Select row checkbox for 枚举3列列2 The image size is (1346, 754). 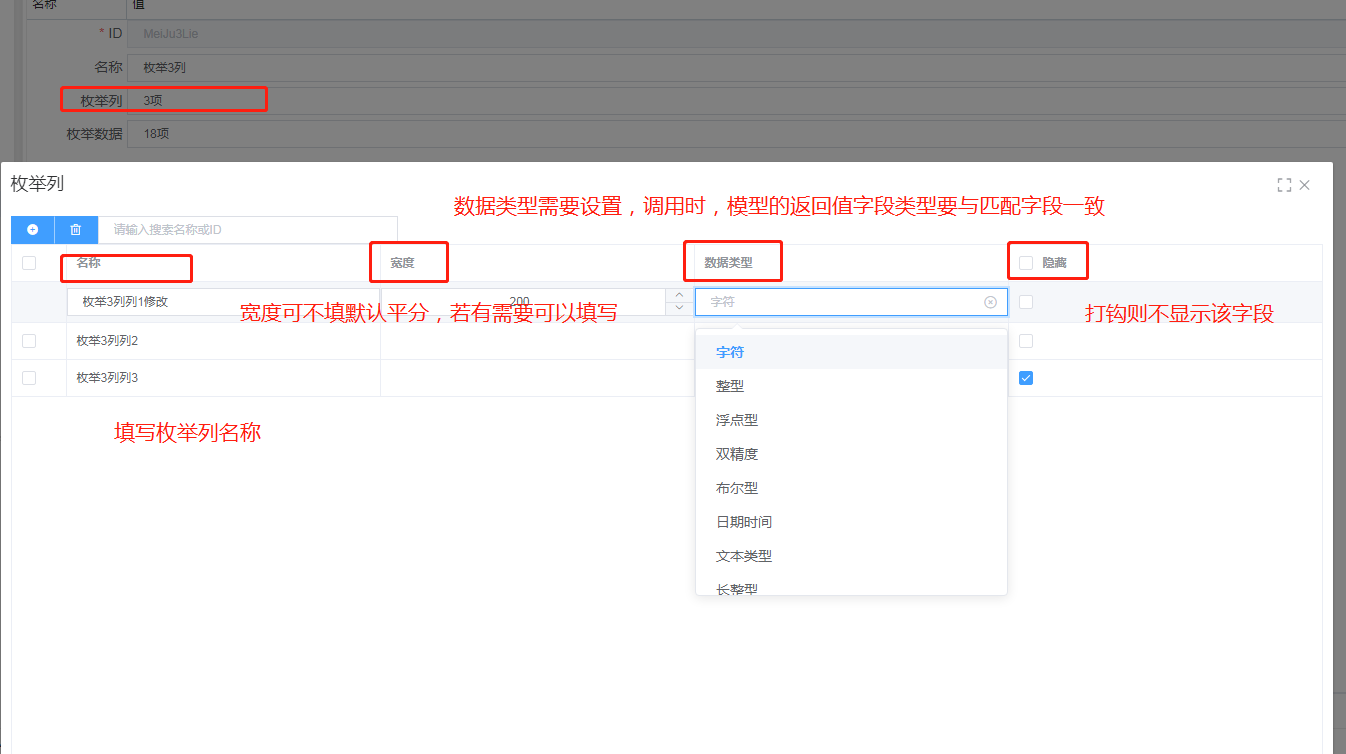(29, 341)
